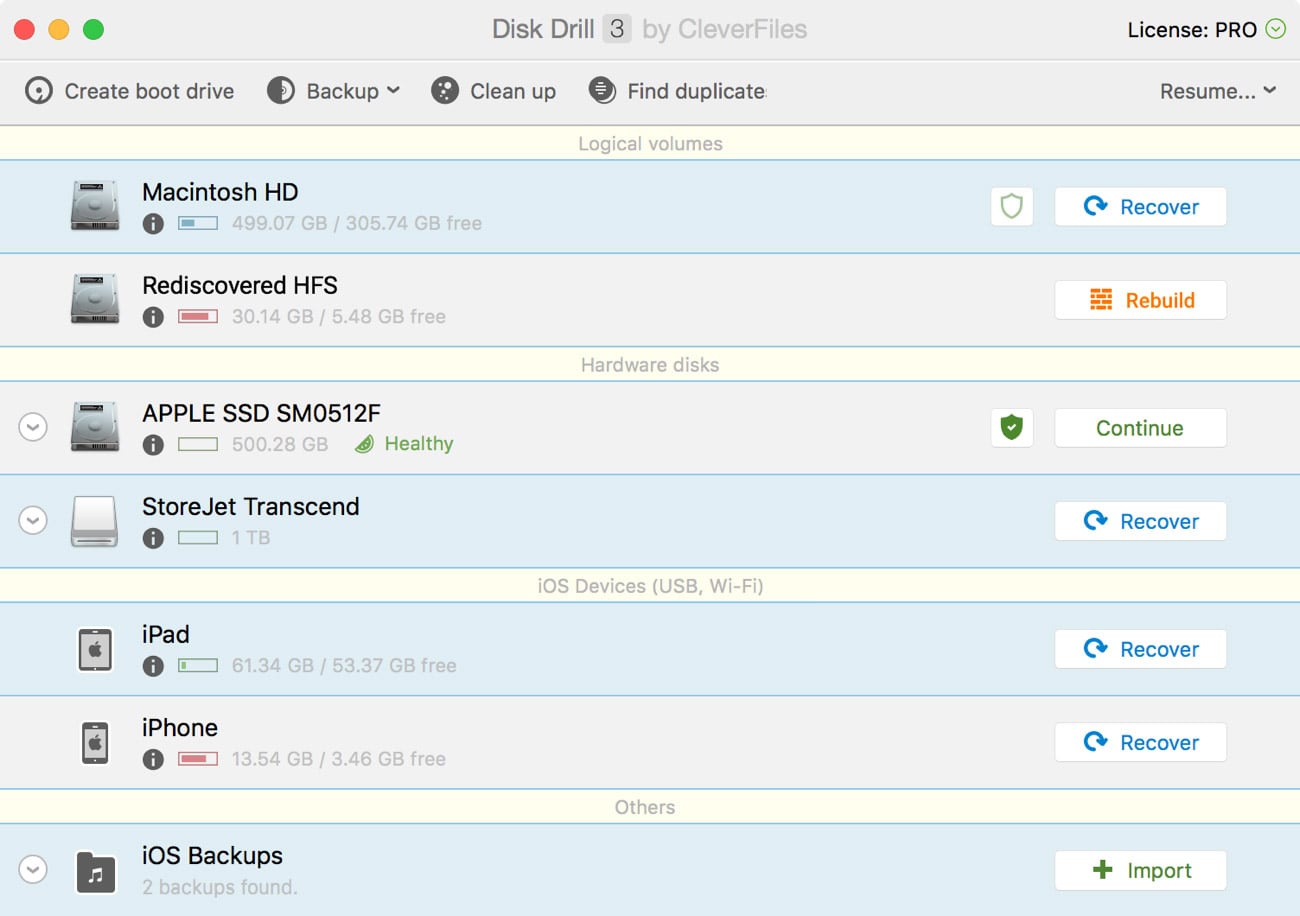
Task: Expand the iOS Backups list
Action: pos(33,870)
